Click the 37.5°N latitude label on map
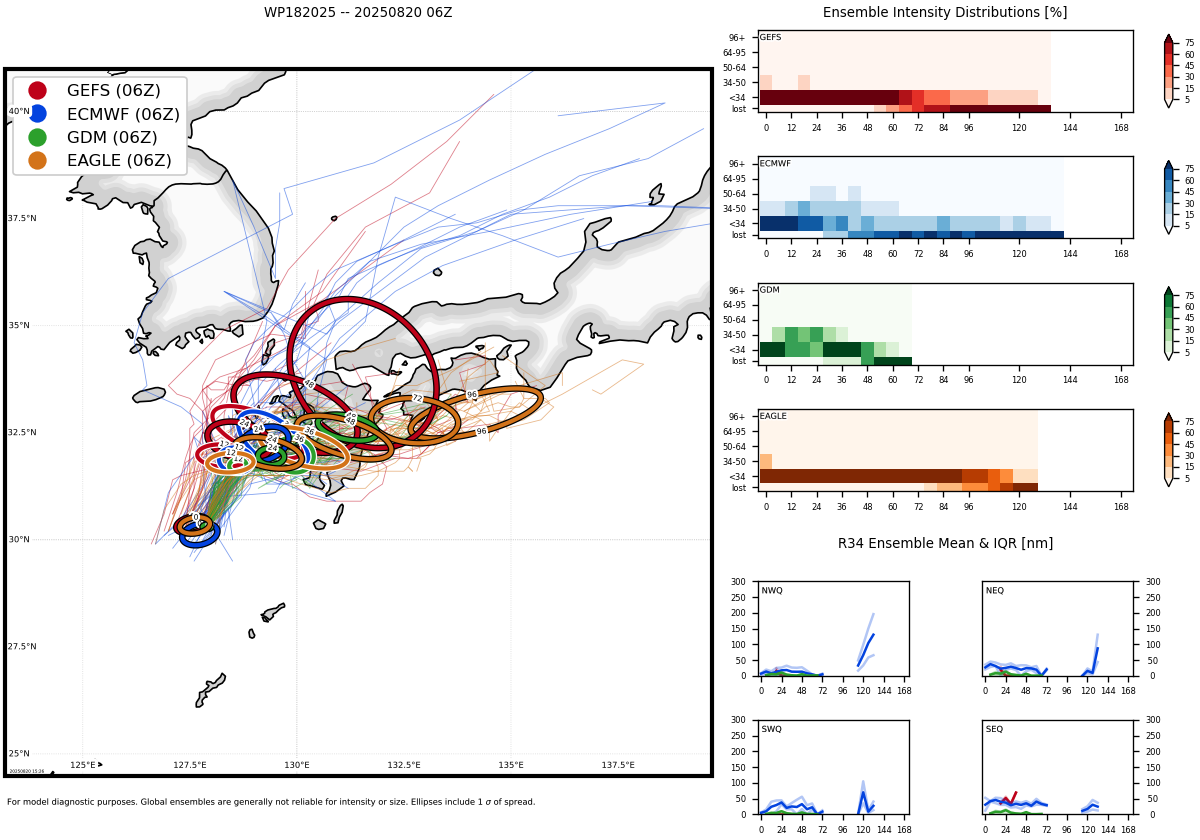 [x=22, y=218]
